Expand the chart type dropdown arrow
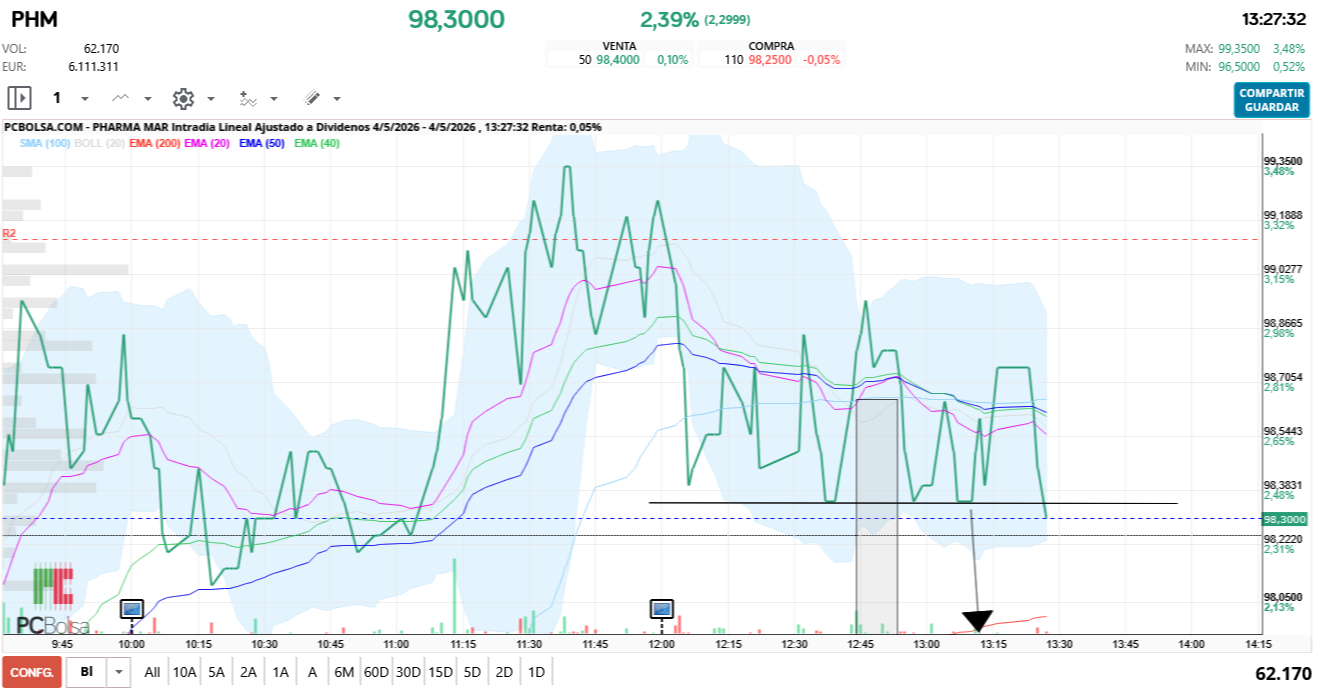This screenshot has width=1325, height=693. 148,99
